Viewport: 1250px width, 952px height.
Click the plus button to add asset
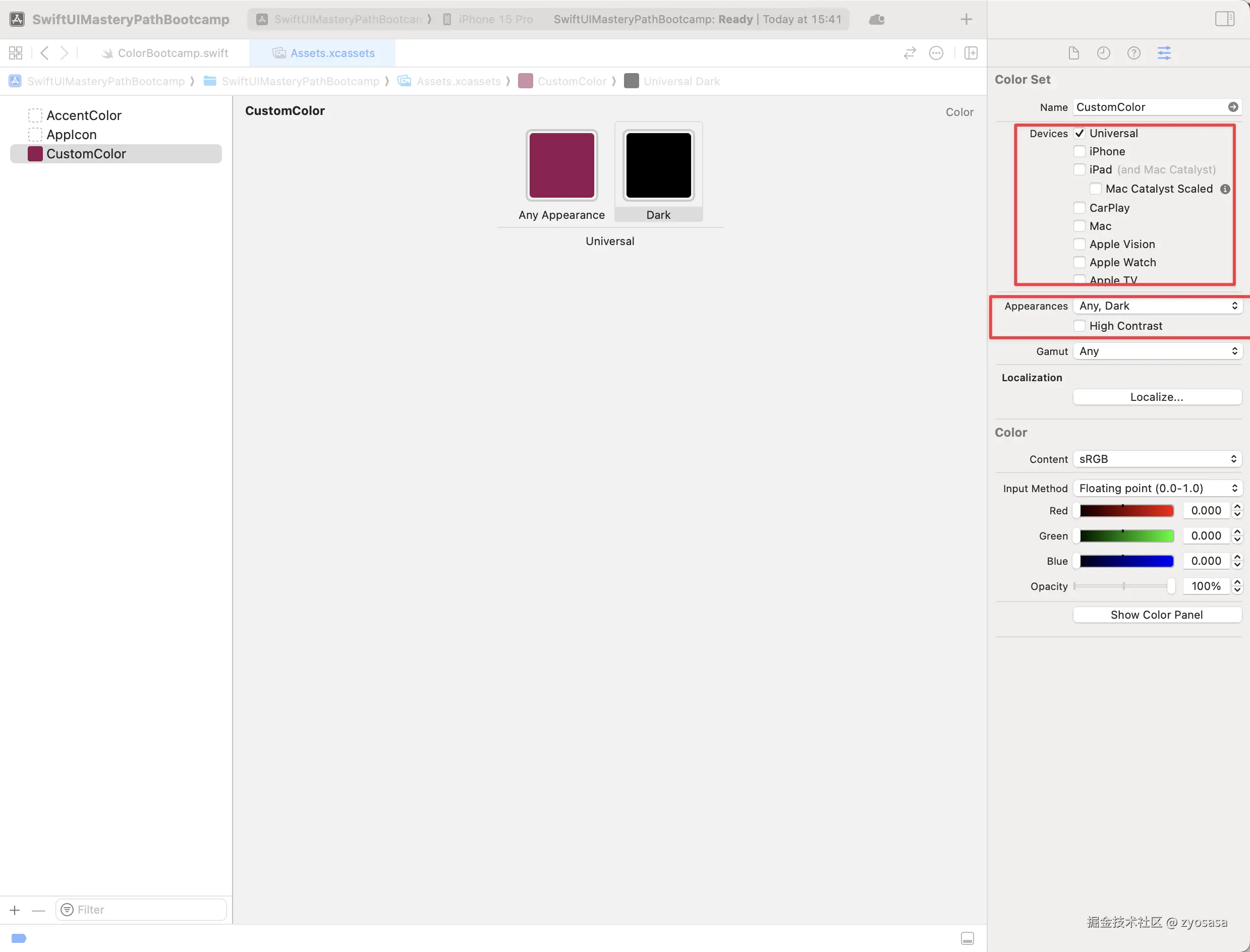15,910
